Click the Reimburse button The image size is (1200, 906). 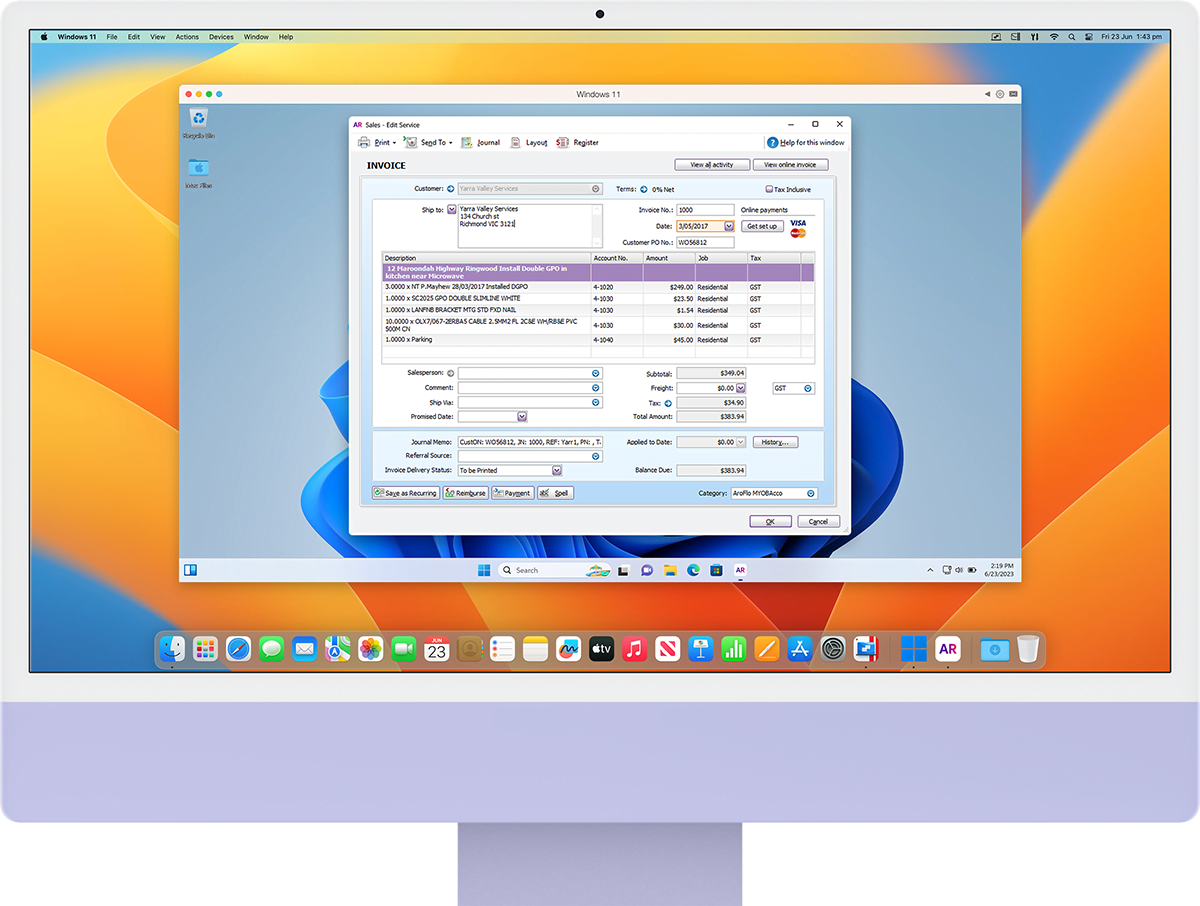click(465, 493)
